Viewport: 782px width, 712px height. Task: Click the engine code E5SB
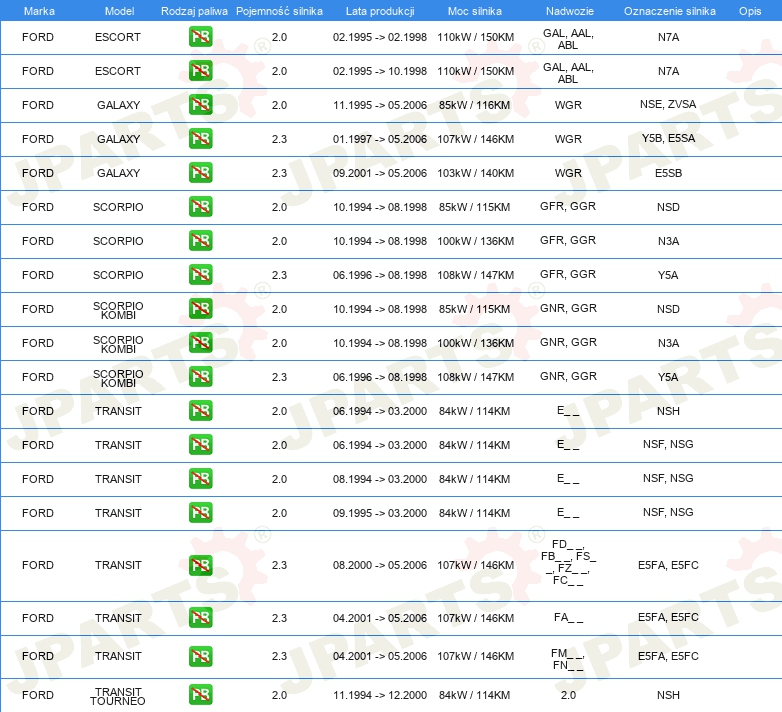click(x=668, y=173)
